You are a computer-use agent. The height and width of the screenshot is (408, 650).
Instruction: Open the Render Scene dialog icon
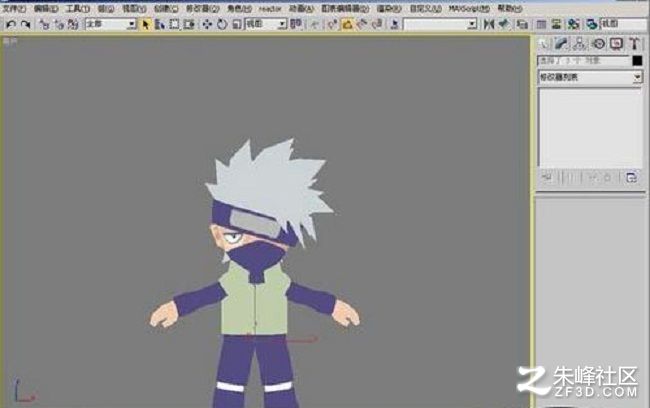pyautogui.click(x=592, y=24)
